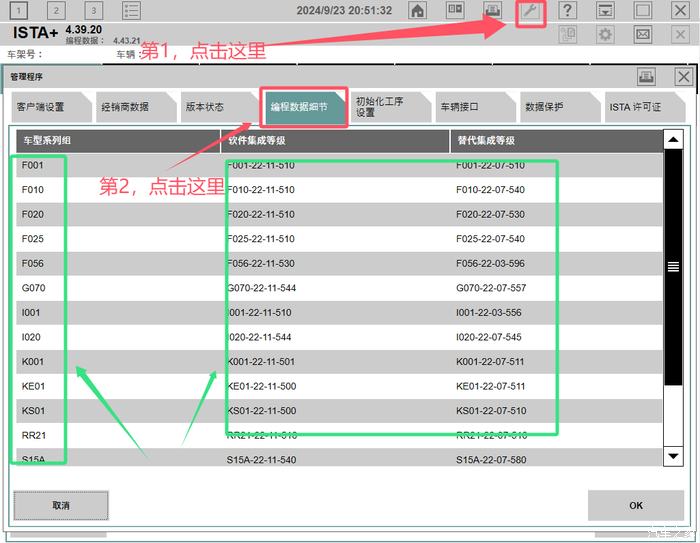Image resolution: width=700 pixels, height=543 pixels.
Task: Open the help question mark icon
Action: tap(567, 11)
